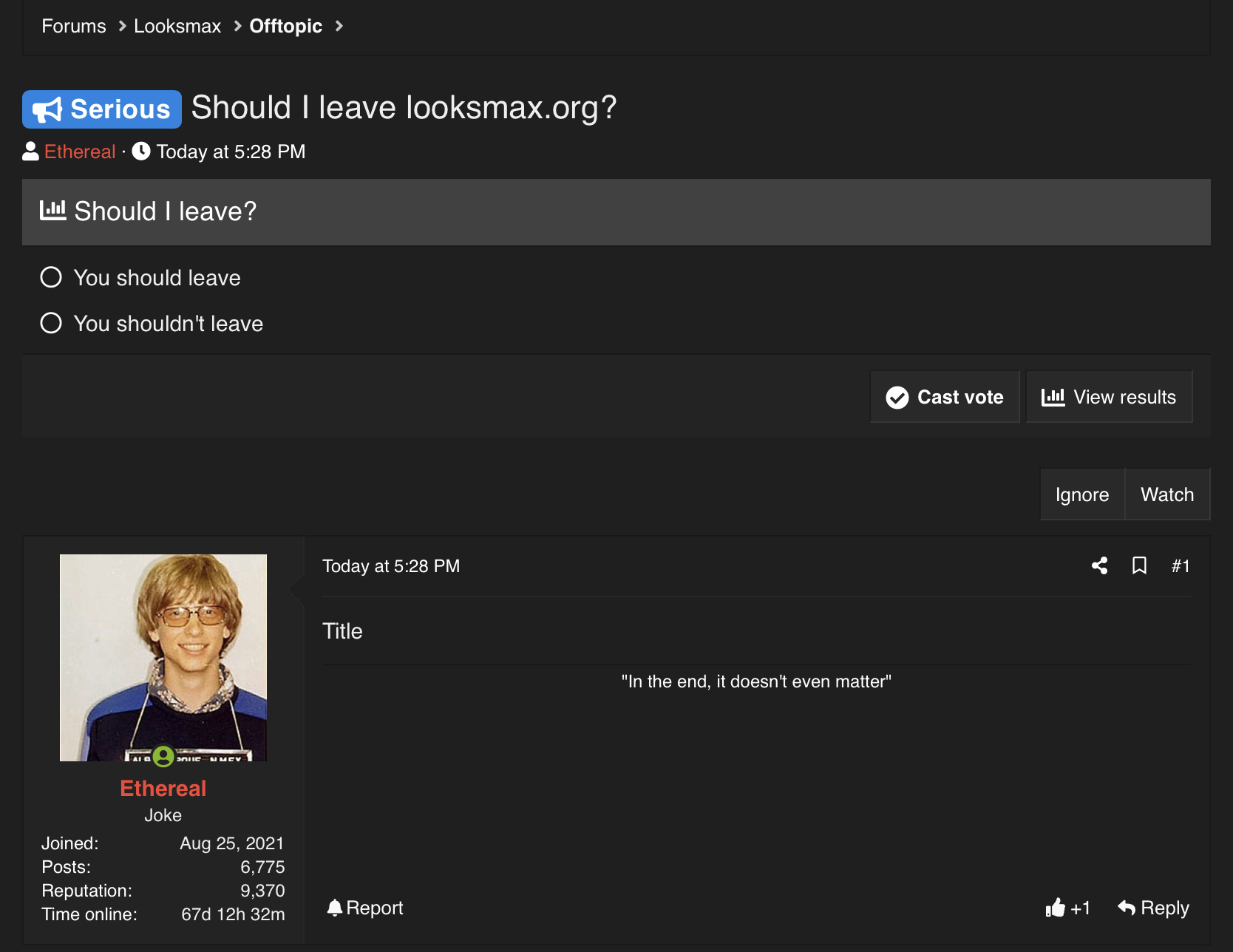Click the "Title" text in the post body

(x=342, y=631)
